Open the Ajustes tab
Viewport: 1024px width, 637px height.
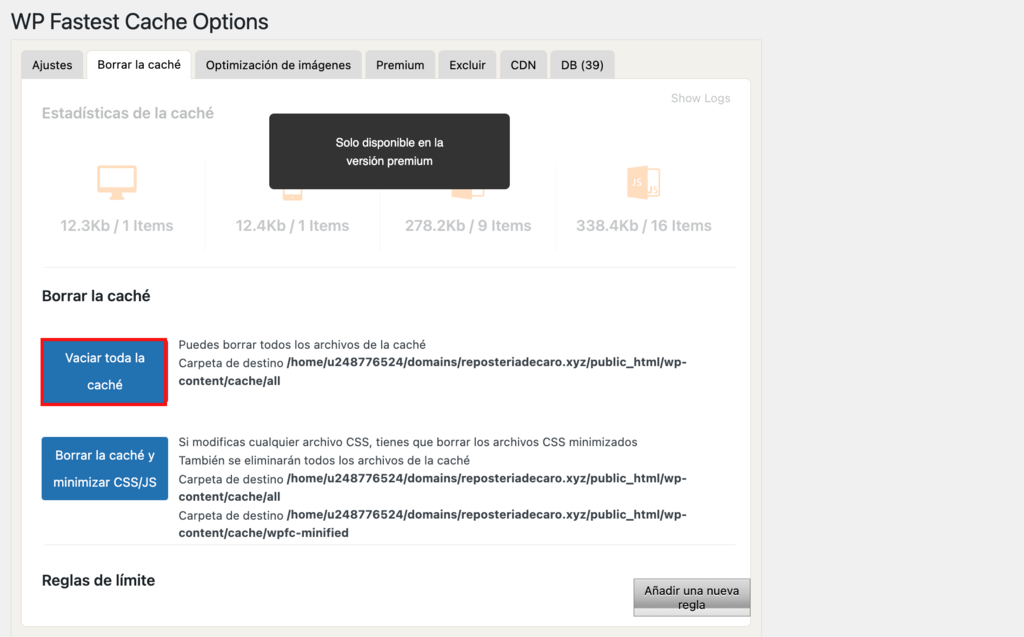[x=52, y=65]
